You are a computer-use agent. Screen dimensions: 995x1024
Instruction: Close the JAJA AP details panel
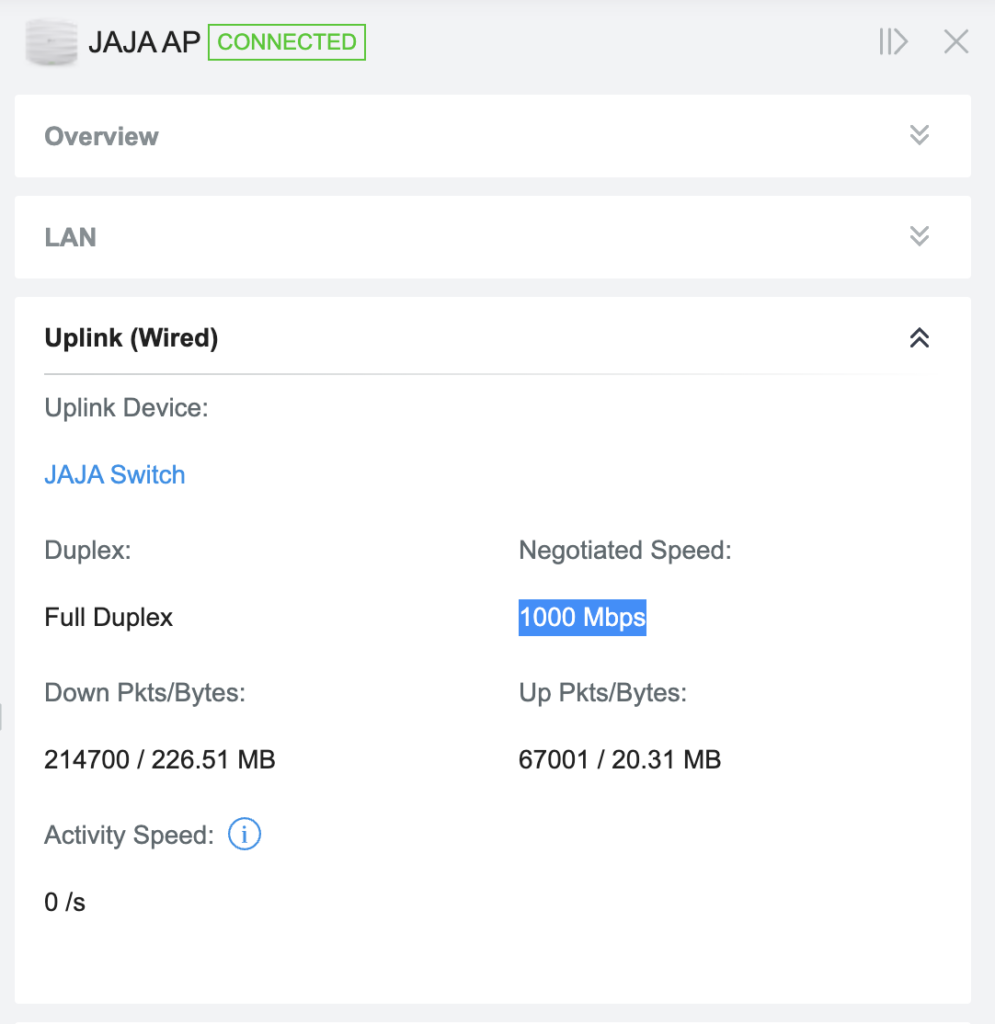(956, 42)
